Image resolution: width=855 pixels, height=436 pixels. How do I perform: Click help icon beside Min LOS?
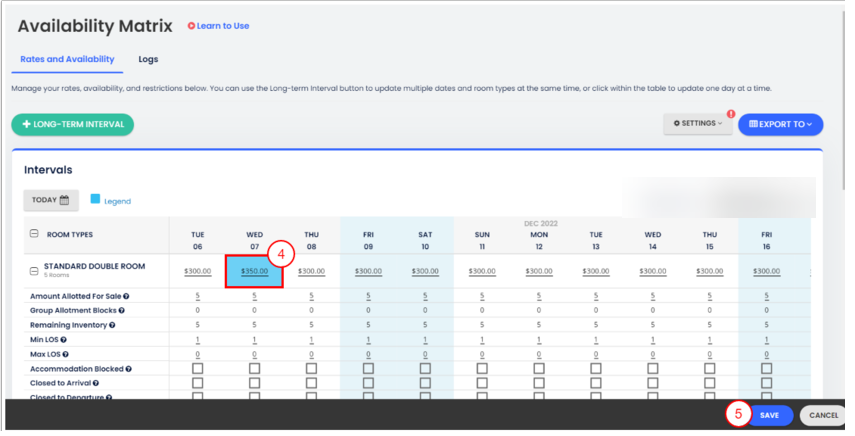point(63,340)
